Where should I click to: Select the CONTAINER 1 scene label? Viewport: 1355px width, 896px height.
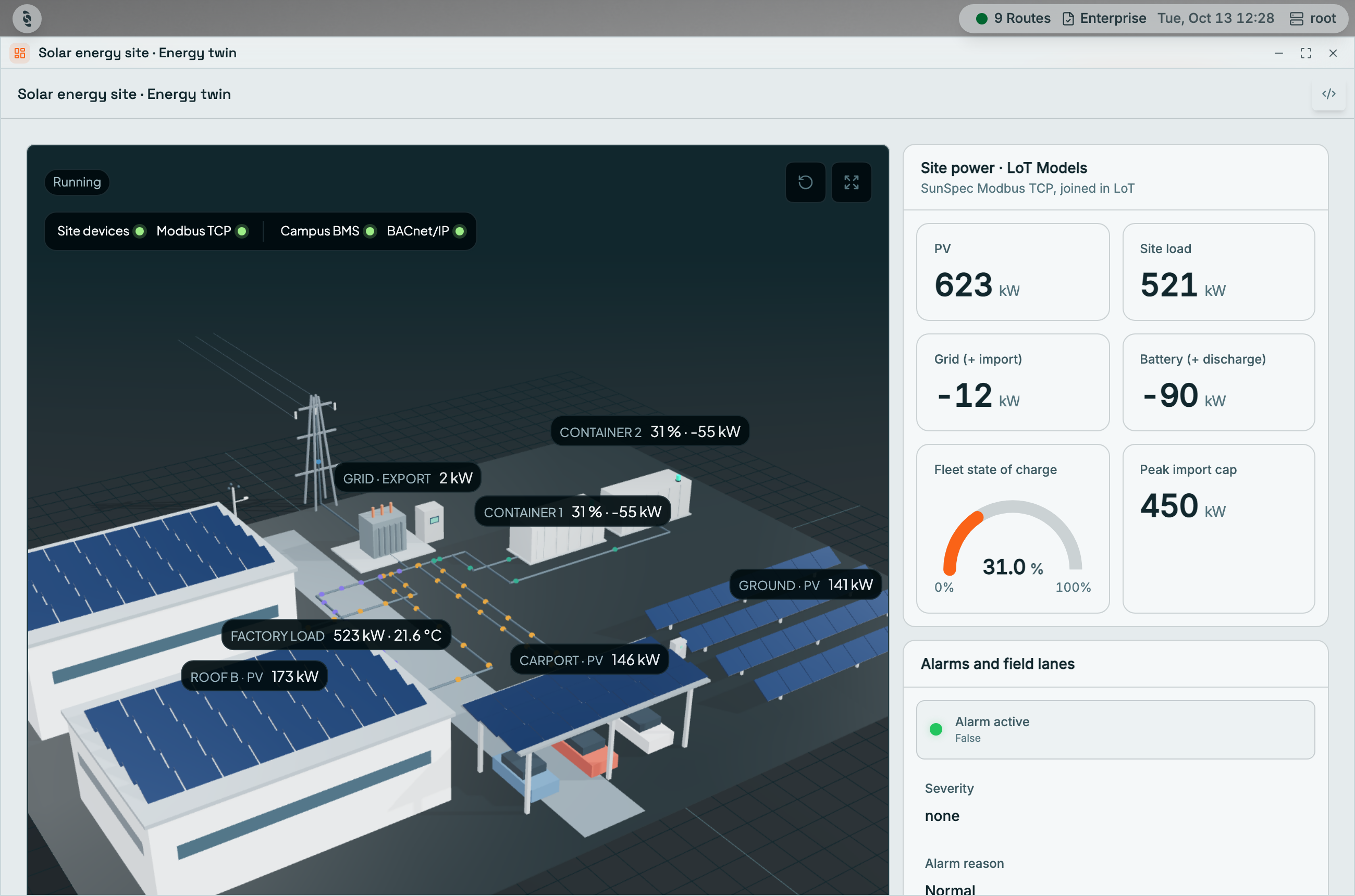pyautogui.click(x=572, y=512)
